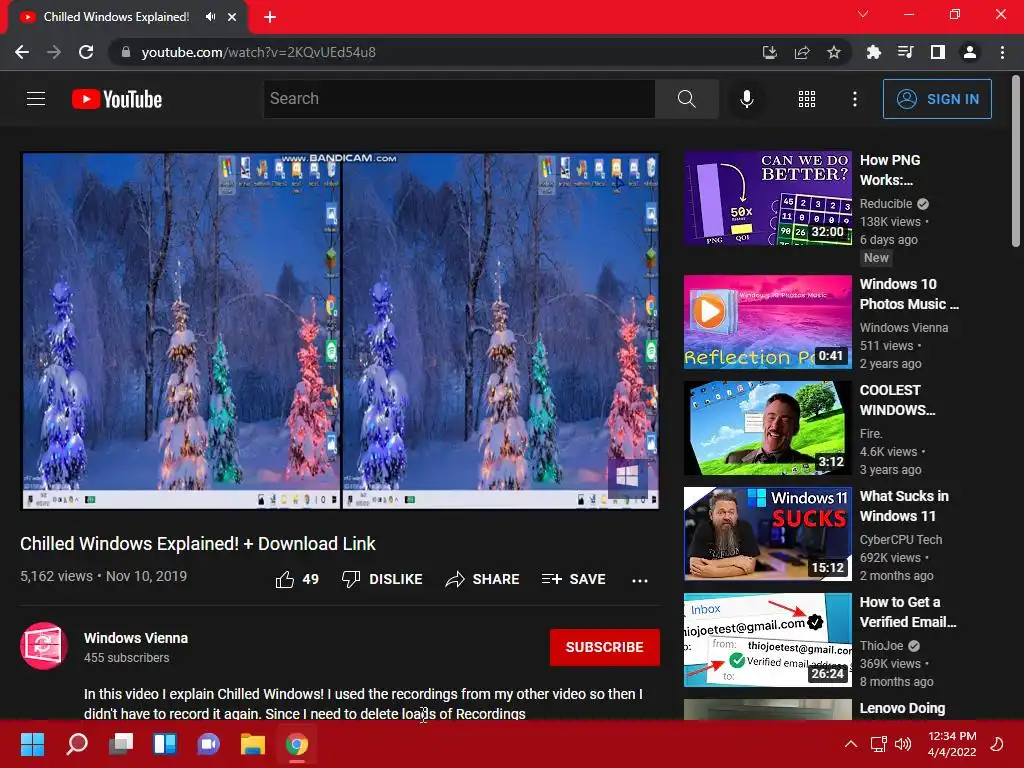Open the tab search chevron
This screenshot has height=768, width=1024.
863,14
